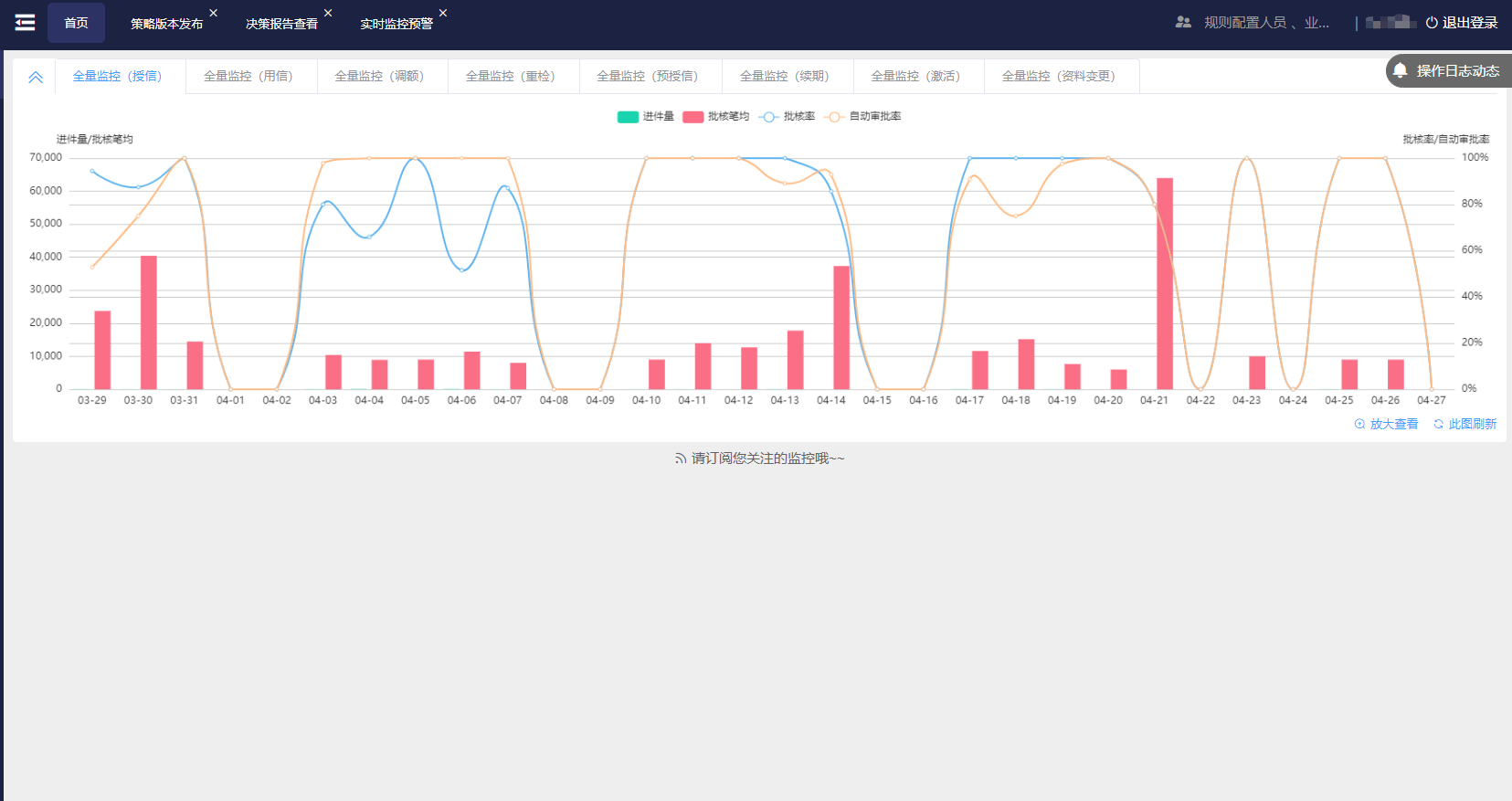
Task: Close the 策略版本发布 tab
Action: click(x=213, y=13)
